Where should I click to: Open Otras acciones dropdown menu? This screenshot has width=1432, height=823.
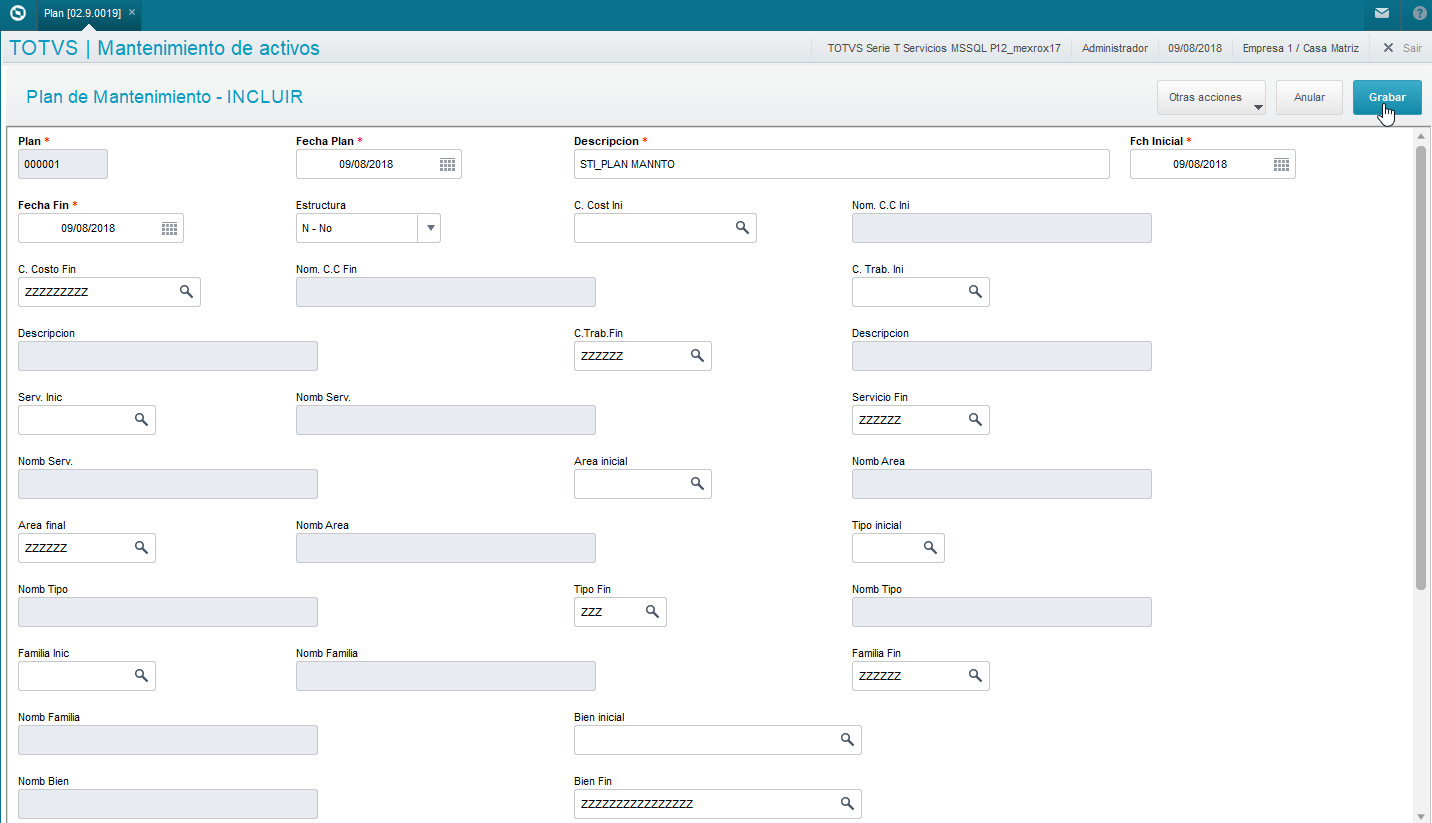1212,98
